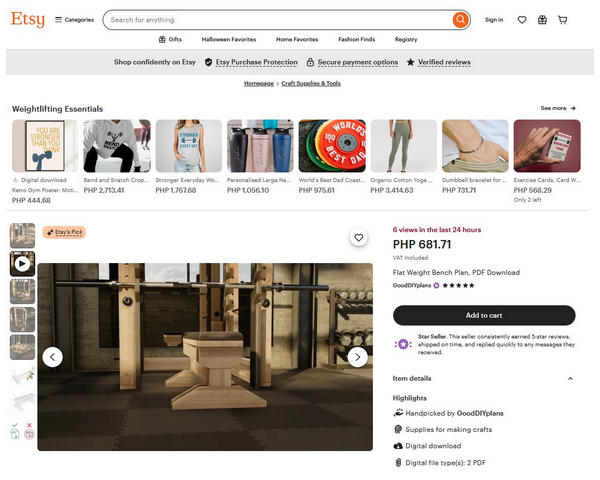Click PHP 681.71 price text
This screenshot has width=600, height=480.
coord(422,244)
